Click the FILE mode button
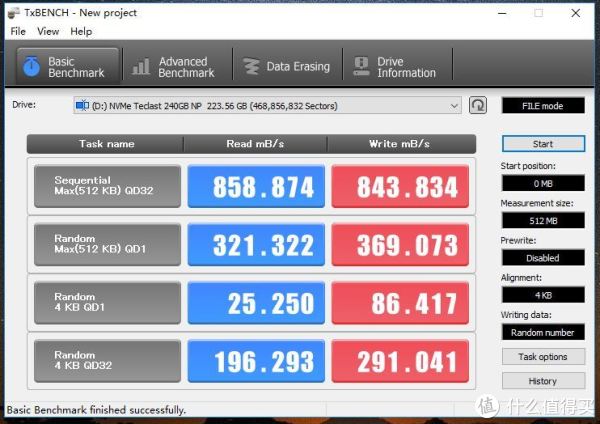This screenshot has height=424, width=600. coord(543,106)
